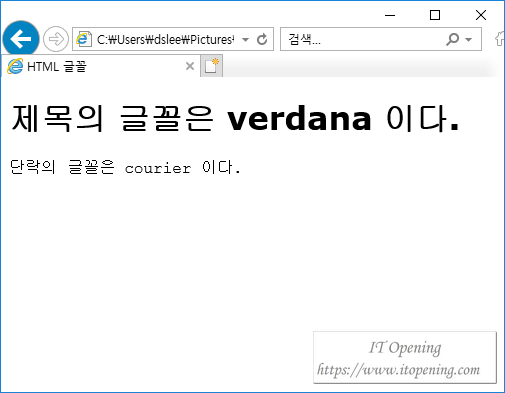This screenshot has width=505, height=393.
Task: Maximize the browser window
Action: (x=435, y=15)
